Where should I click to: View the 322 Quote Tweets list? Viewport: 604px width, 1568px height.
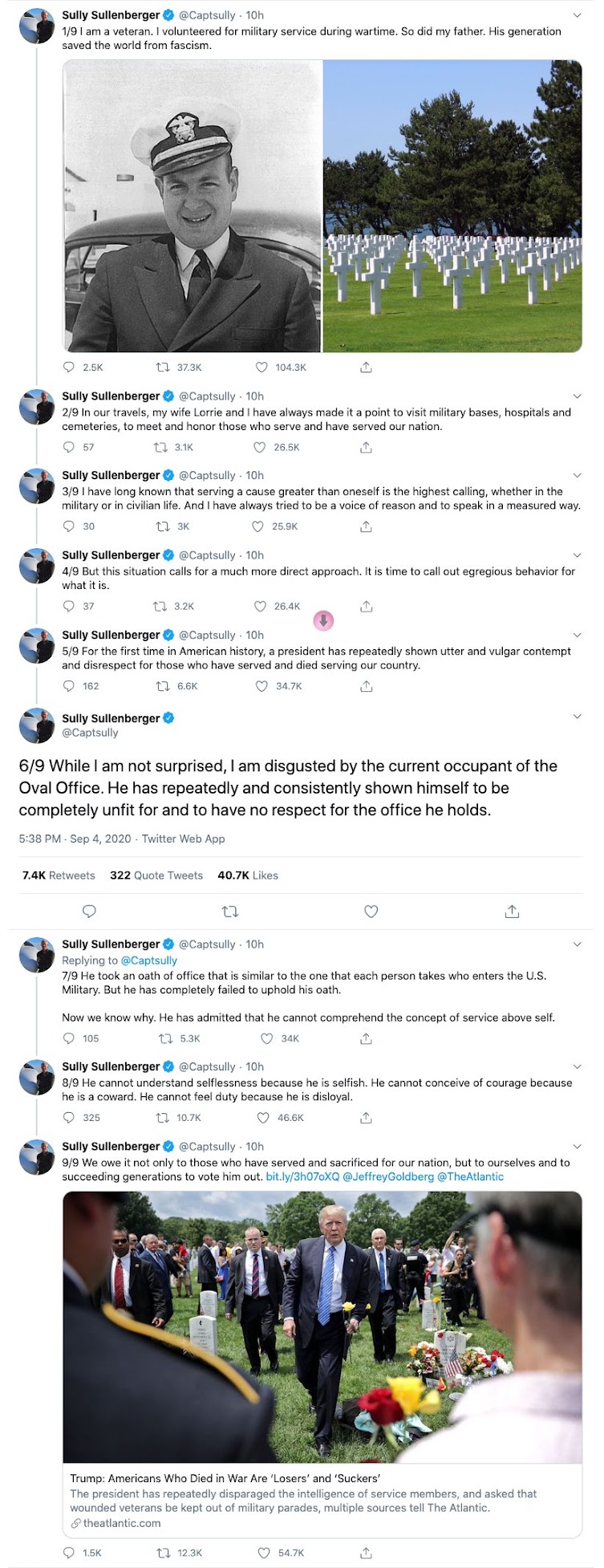coord(156,875)
